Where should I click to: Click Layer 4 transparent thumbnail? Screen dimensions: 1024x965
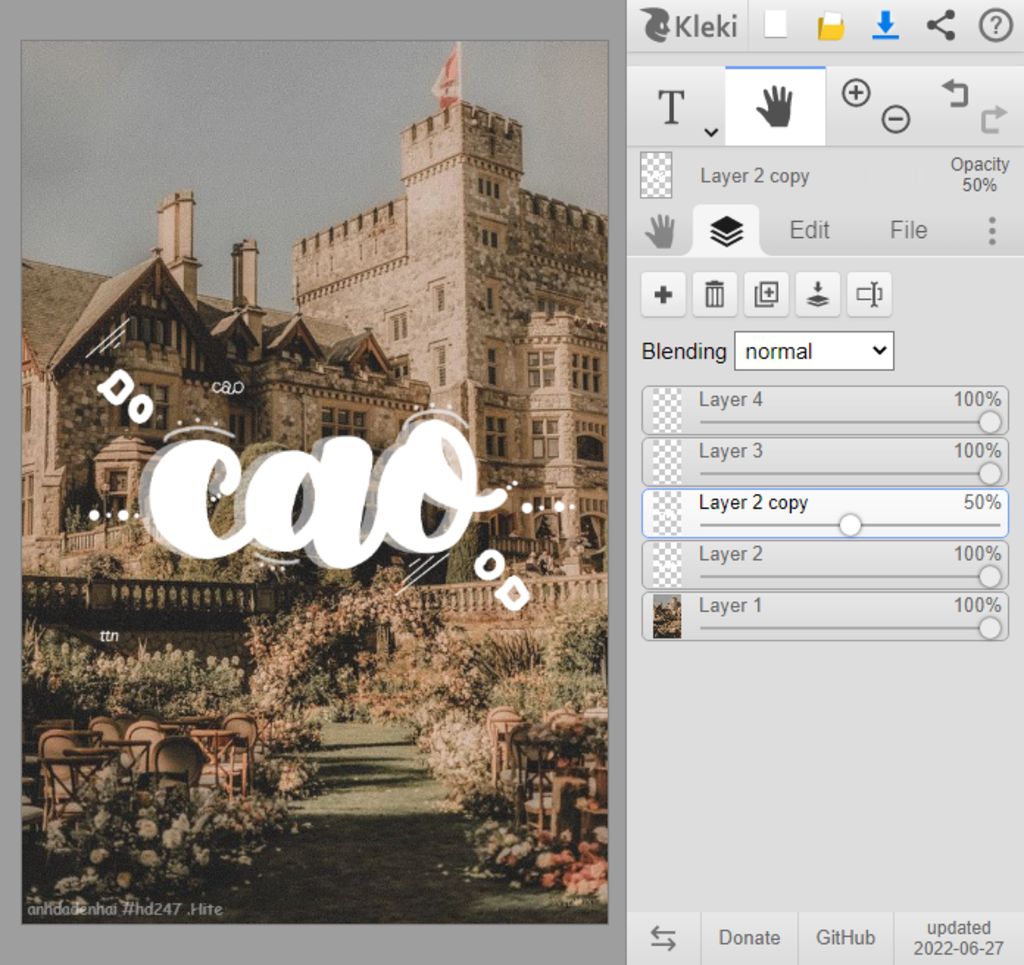(x=667, y=410)
